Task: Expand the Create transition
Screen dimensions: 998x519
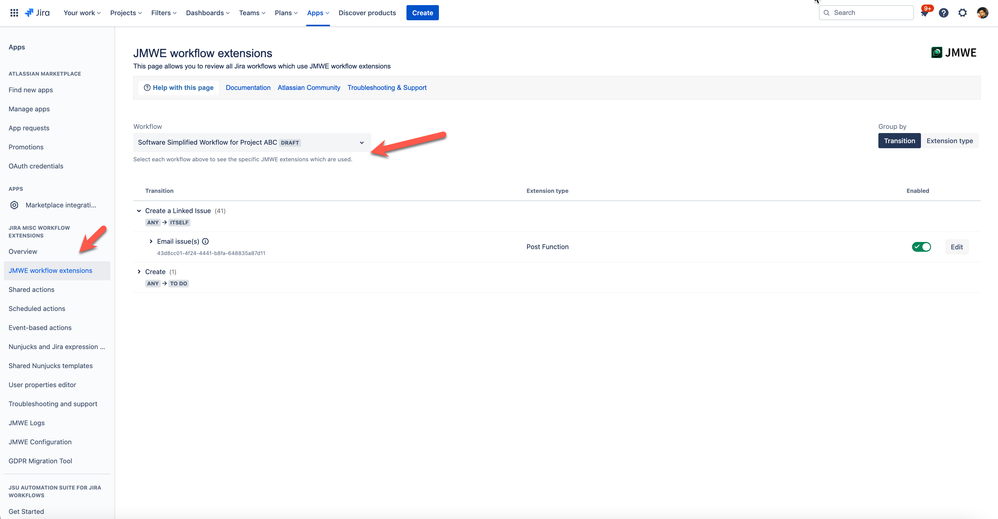Action: pos(139,272)
